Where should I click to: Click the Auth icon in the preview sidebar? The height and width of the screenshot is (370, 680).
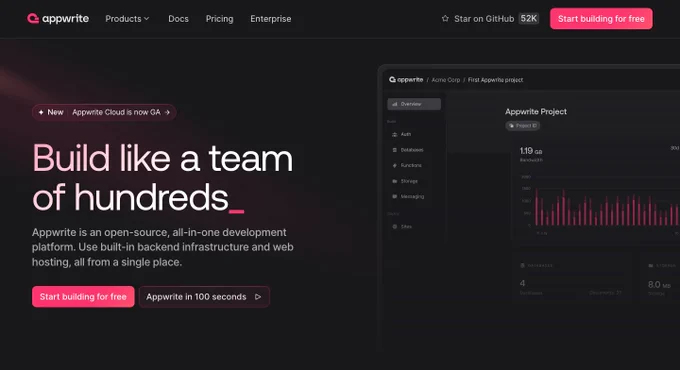(x=395, y=134)
